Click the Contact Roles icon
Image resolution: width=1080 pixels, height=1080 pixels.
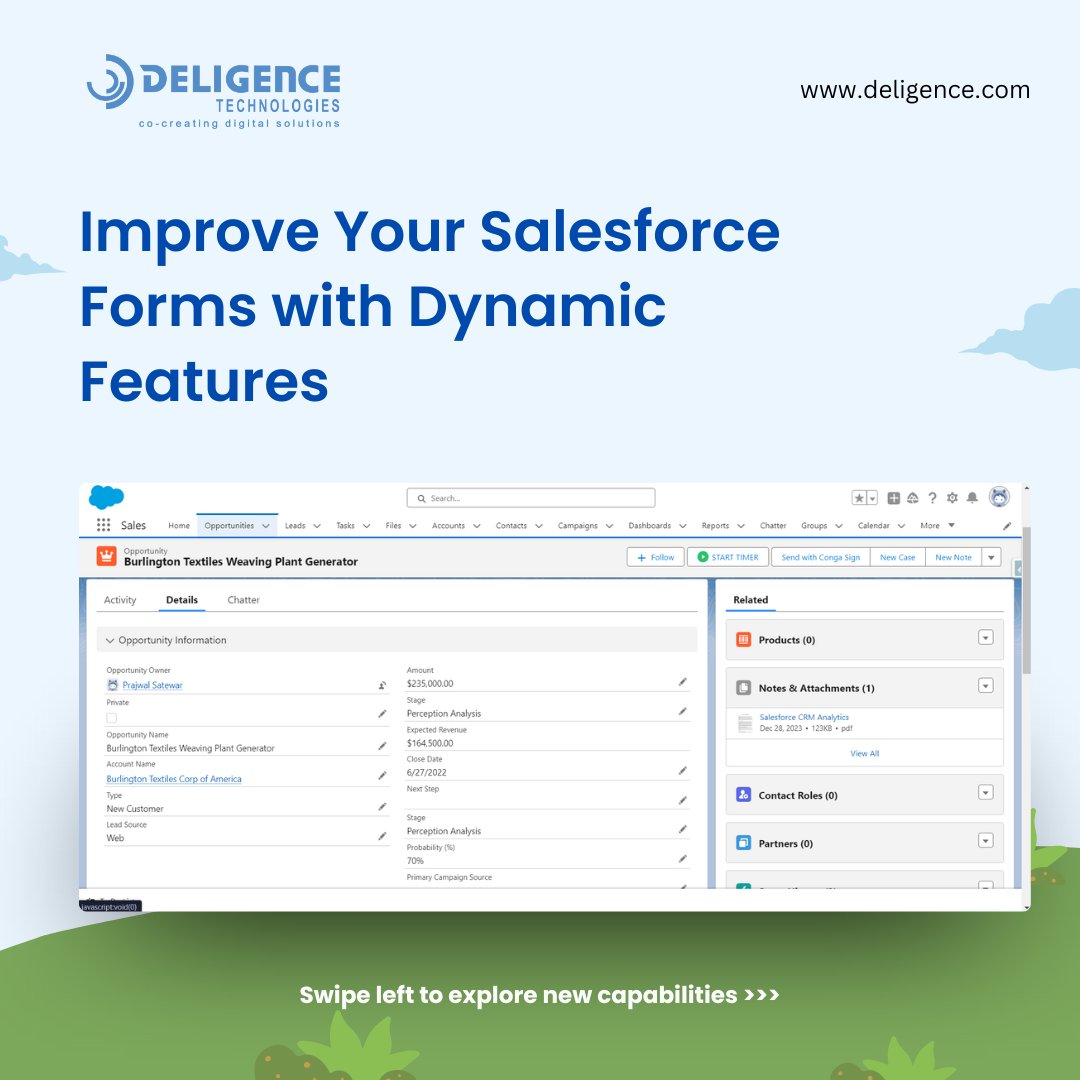(743, 795)
